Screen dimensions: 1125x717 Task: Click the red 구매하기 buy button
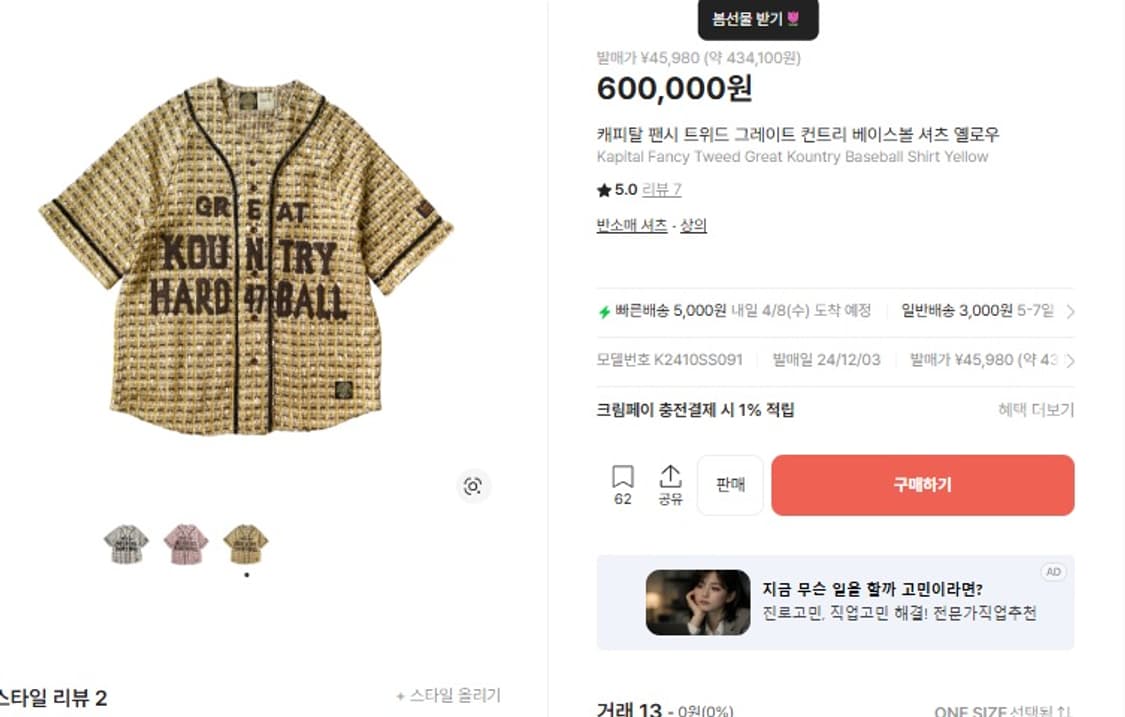click(x=922, y=485)
